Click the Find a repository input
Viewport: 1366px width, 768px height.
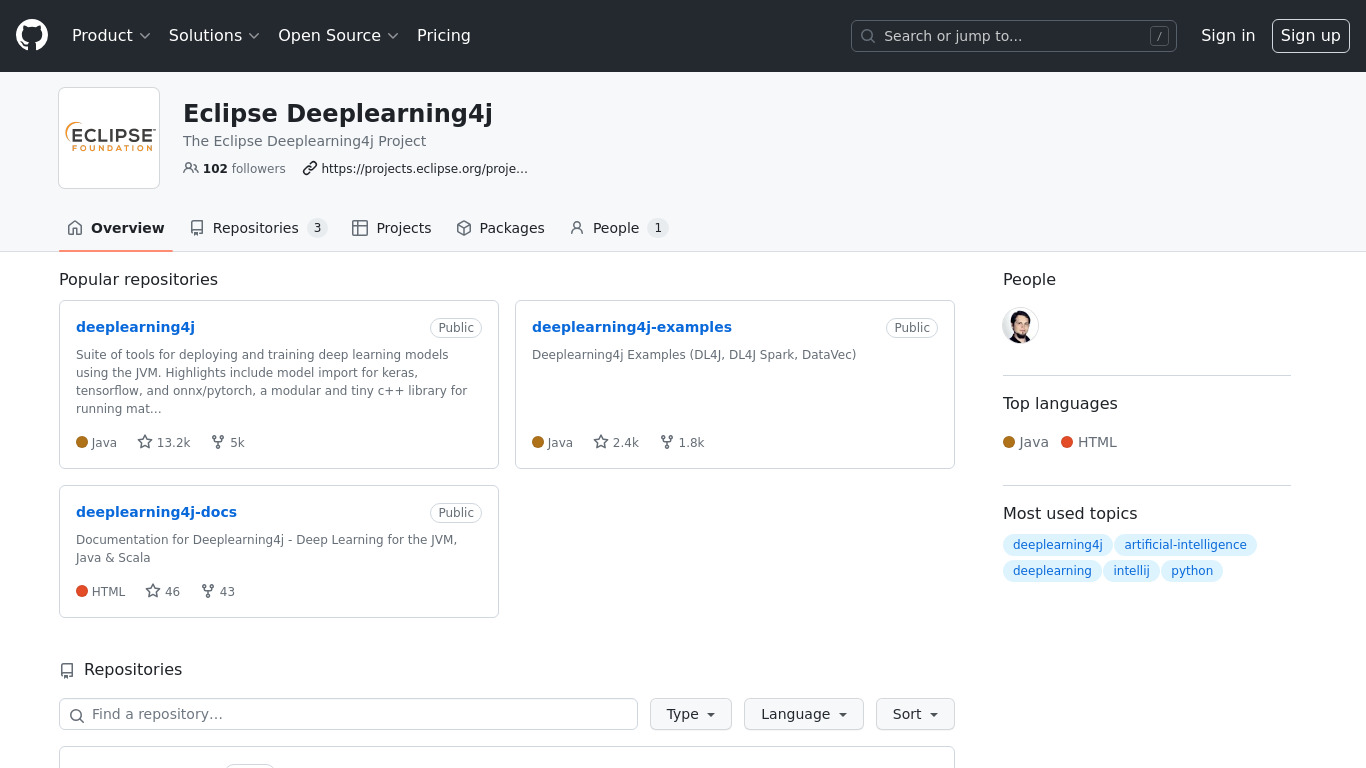coord(348,714)
